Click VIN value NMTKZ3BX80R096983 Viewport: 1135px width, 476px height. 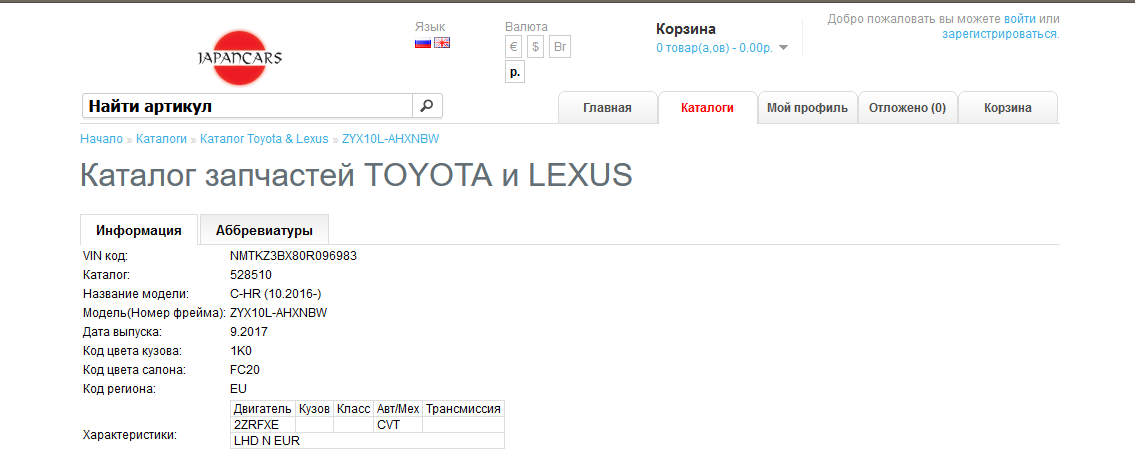coord(293,256)
